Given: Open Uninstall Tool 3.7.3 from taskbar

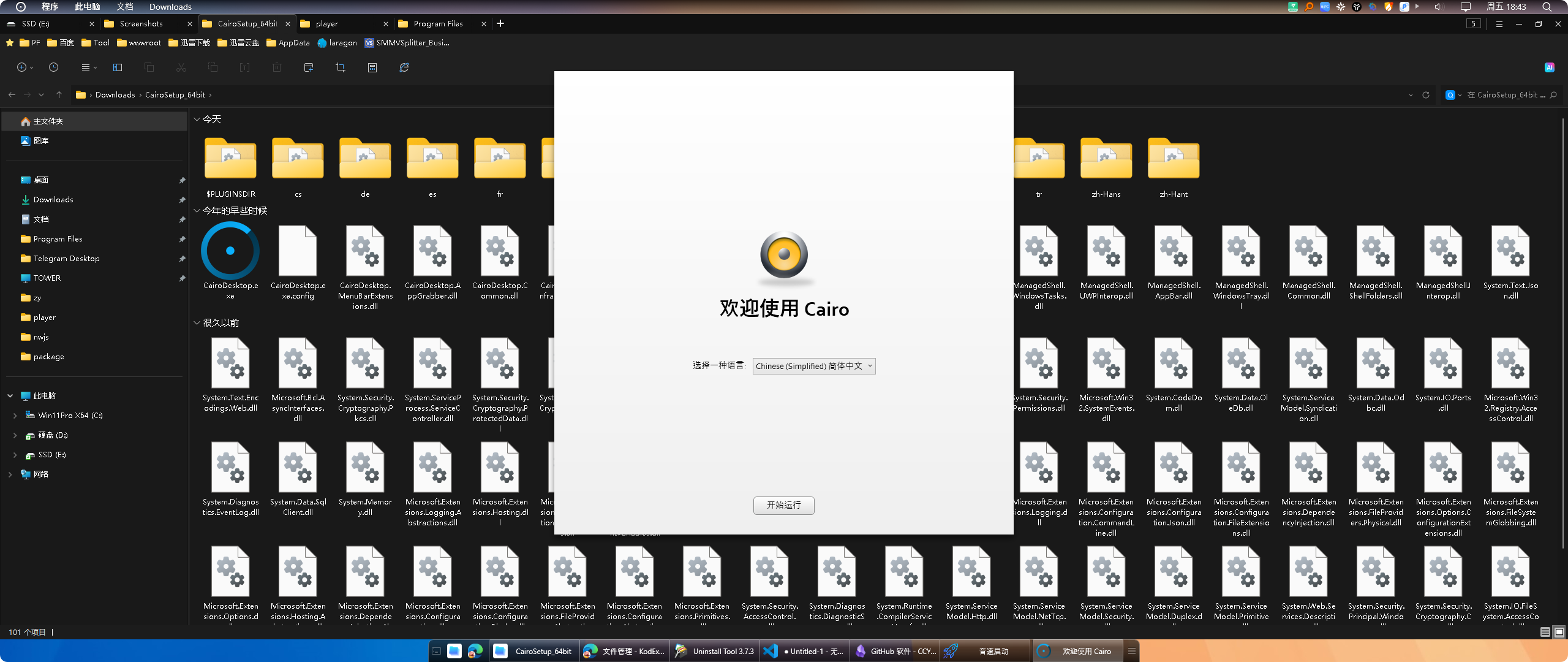Looking at the screenshot, I should 715,651.
